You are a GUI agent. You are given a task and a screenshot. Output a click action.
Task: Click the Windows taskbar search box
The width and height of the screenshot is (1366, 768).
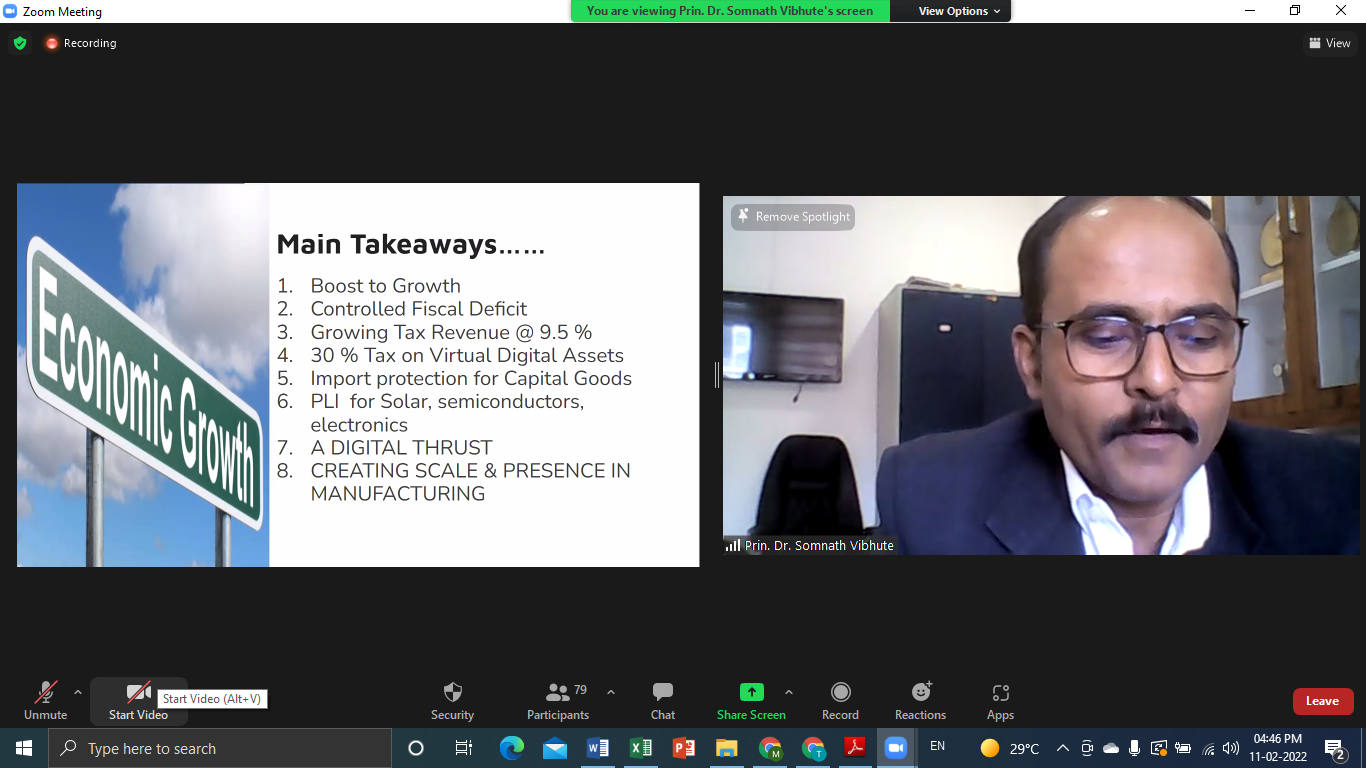220,748
